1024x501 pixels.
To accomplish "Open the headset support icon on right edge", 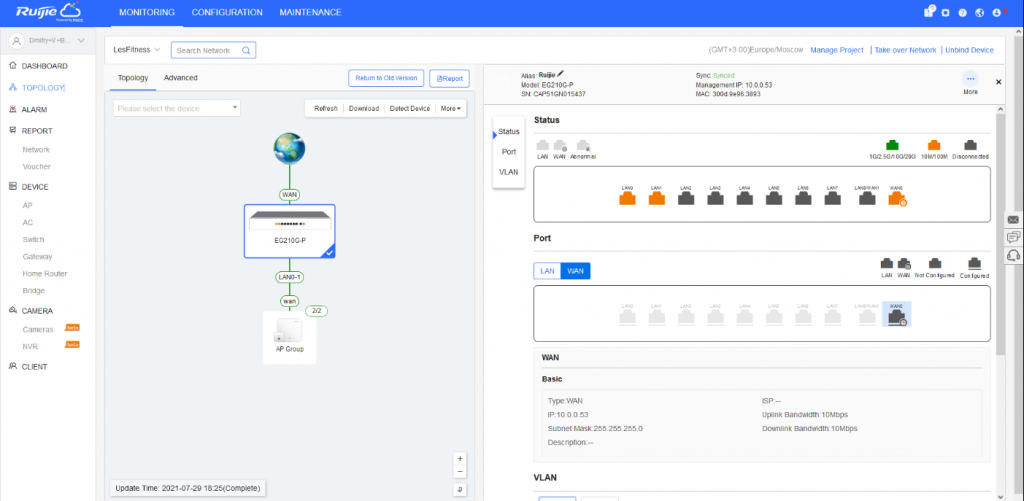I will pos(1013,255).
